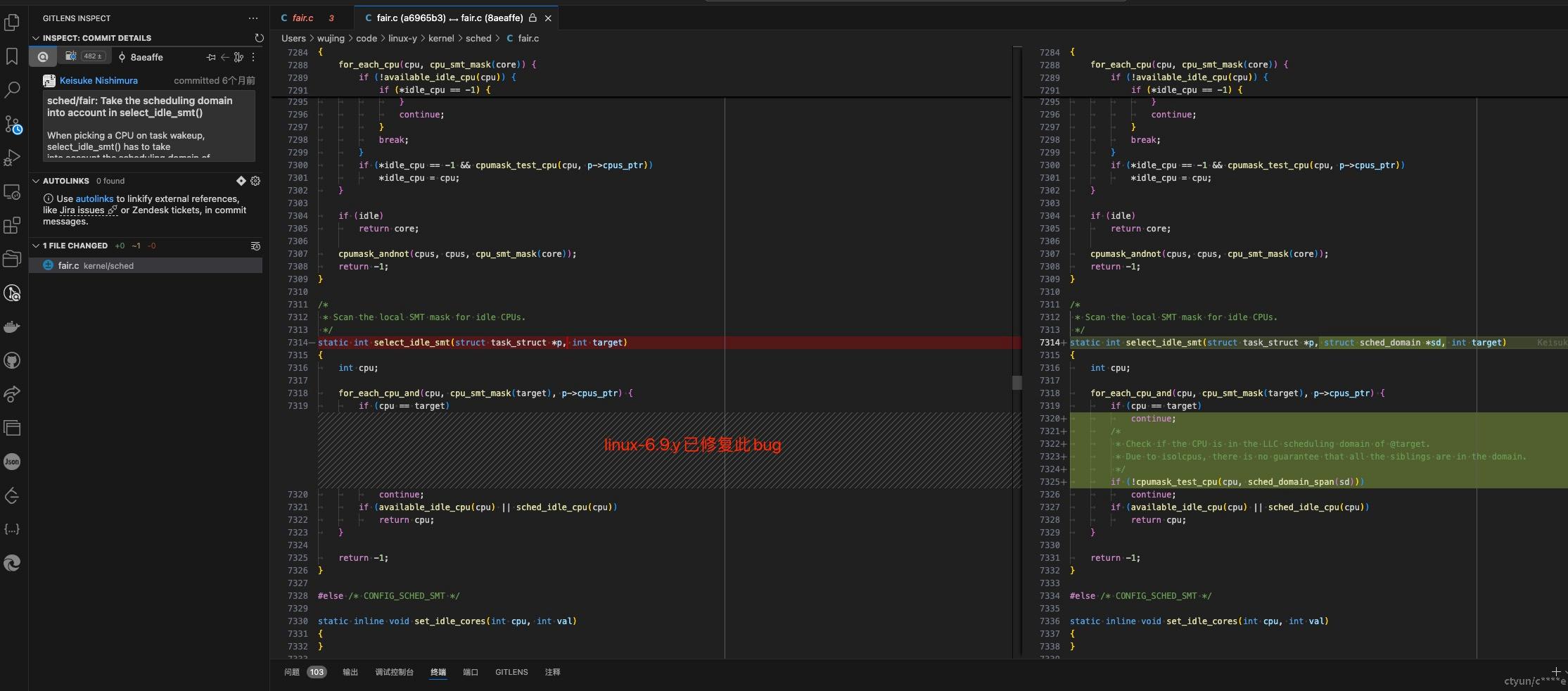The width and height of the screenshot is (1568, 691).
Task: Open the Search view in activity bar
Action: [12, 90]
